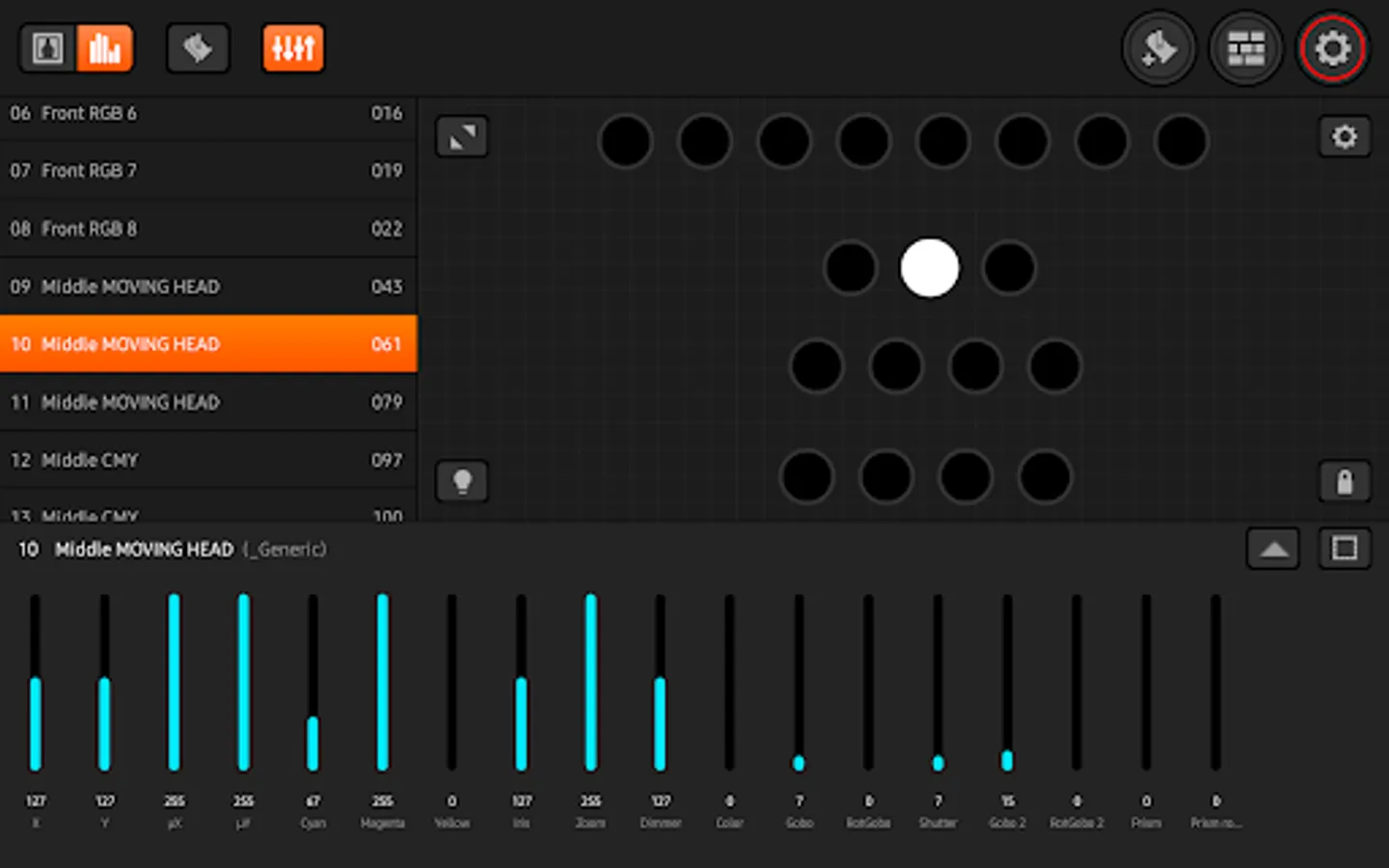Click fixture 07 Front RGB 7
The height and width of the screenshot is (868, 1389).
point(207,171)
